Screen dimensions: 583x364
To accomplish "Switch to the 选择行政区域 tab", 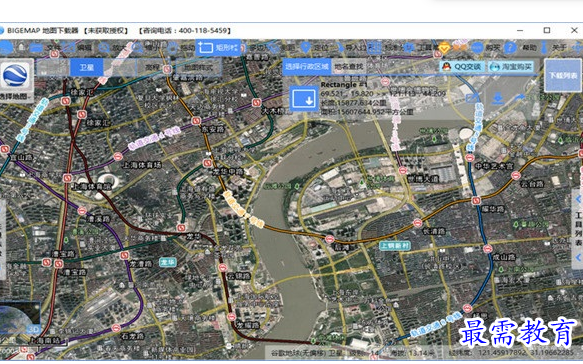I will click(307, 67).
